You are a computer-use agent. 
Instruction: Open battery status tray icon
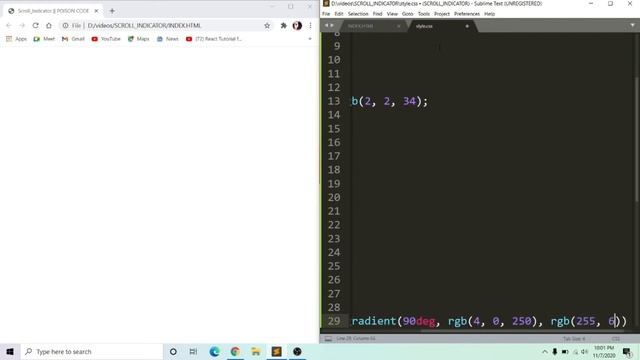[x=565, y=351]
